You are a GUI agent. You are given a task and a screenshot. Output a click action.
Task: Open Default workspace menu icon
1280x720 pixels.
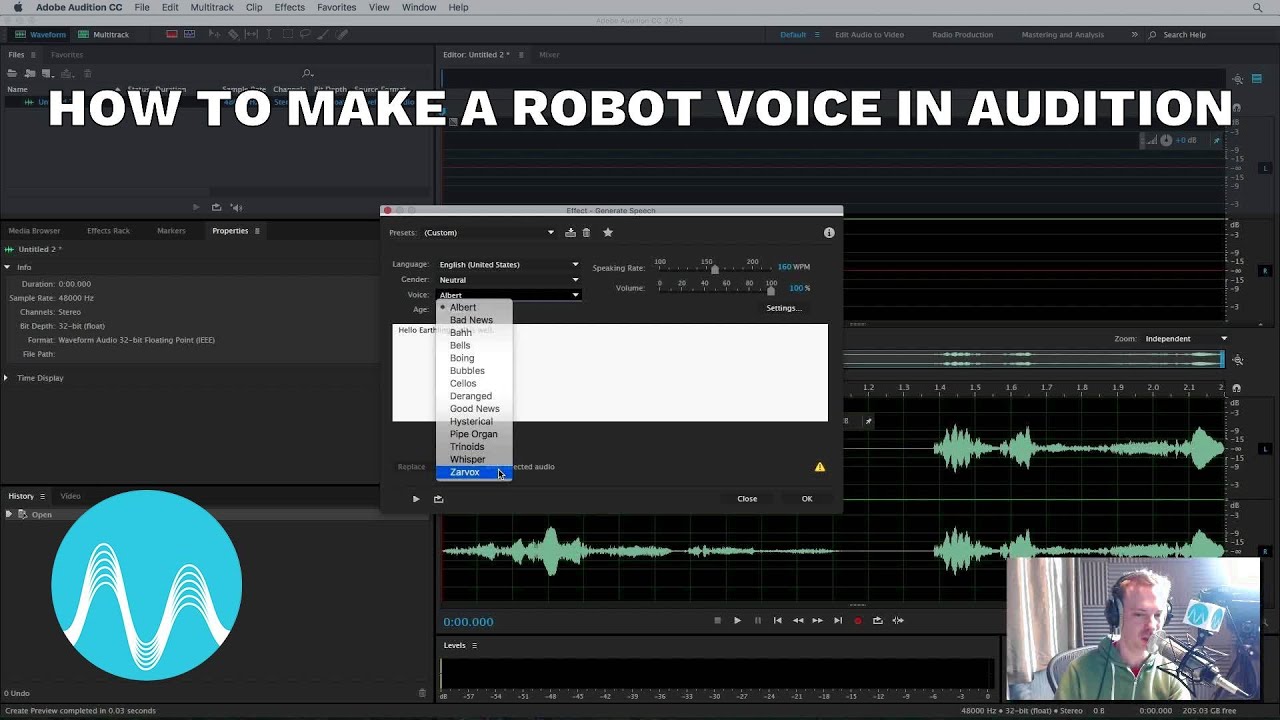point(817,34)
